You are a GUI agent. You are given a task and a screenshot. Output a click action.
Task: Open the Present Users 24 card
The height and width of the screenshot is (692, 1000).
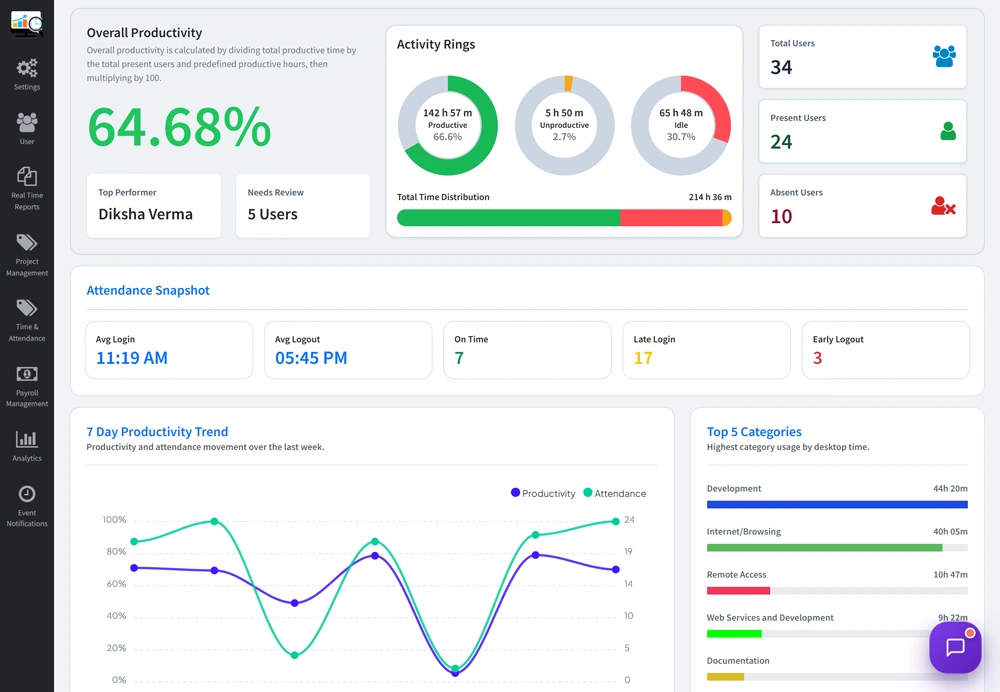(862, 131)
